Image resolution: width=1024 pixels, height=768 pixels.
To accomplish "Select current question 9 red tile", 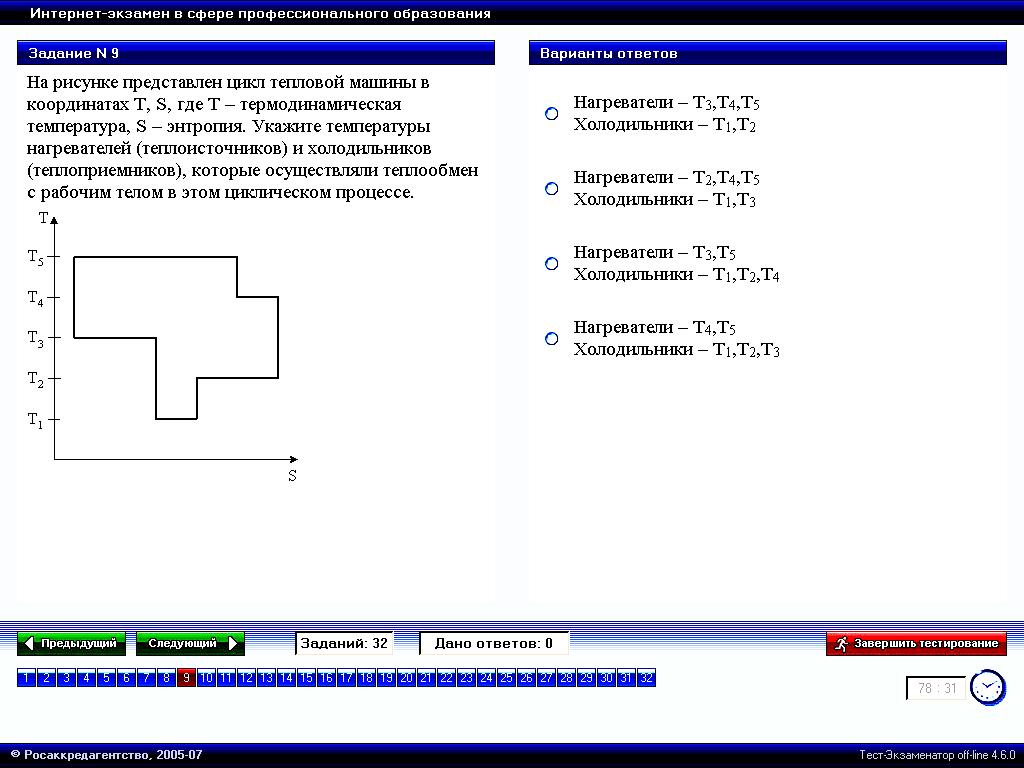I will [x=186, y=678].
